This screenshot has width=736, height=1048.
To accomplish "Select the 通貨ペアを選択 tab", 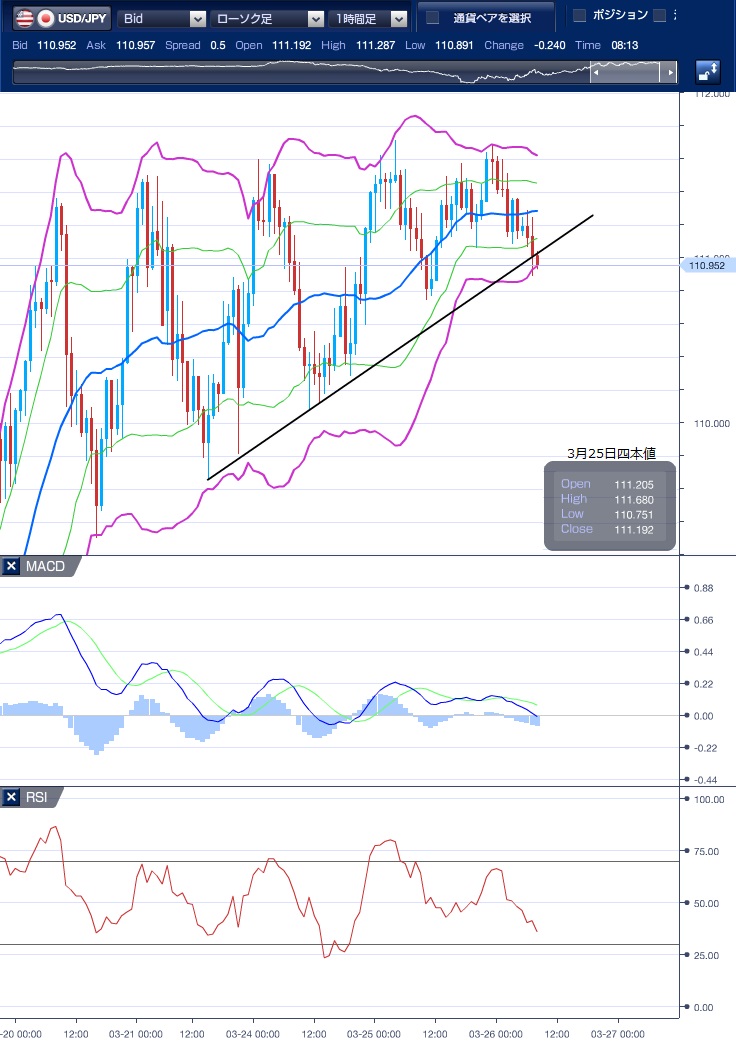I will (x=489, y=18).
